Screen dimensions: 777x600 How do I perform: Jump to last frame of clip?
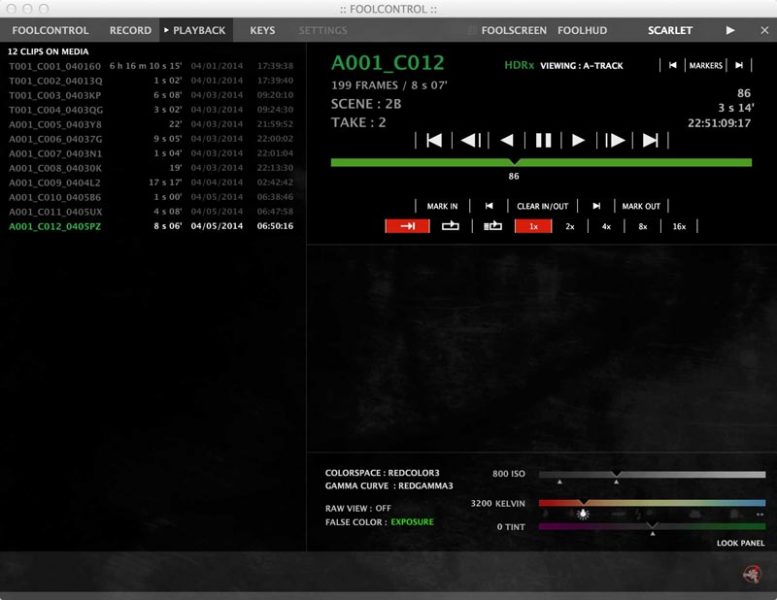tap(650, 141)
